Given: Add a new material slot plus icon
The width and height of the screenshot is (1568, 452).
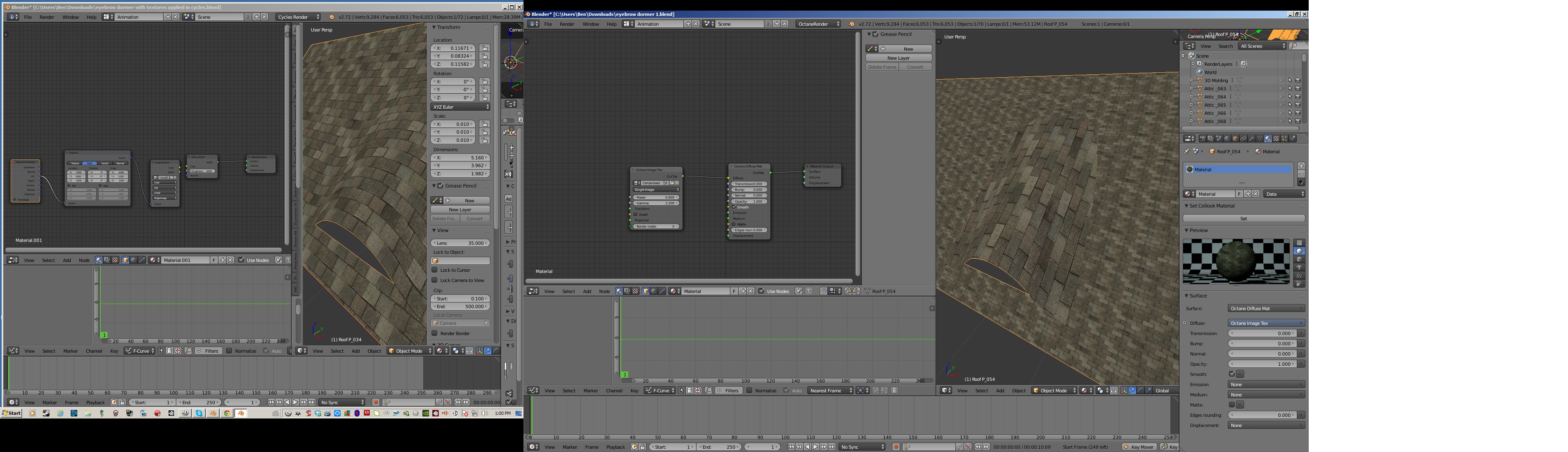Looking at the screenshot, I should click(1301, 166).
